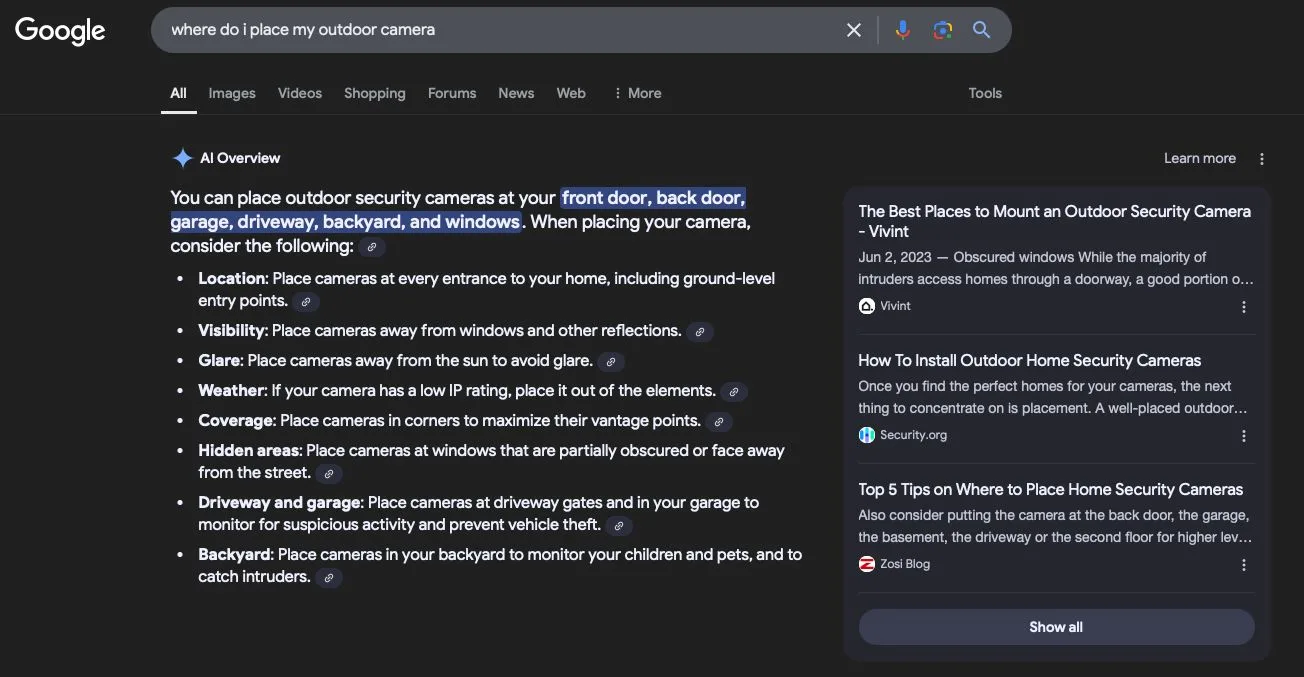This screenshot has width=1304, height=677.
Task: Click the Vivint site favicon
Action: (x=865, y=305)
